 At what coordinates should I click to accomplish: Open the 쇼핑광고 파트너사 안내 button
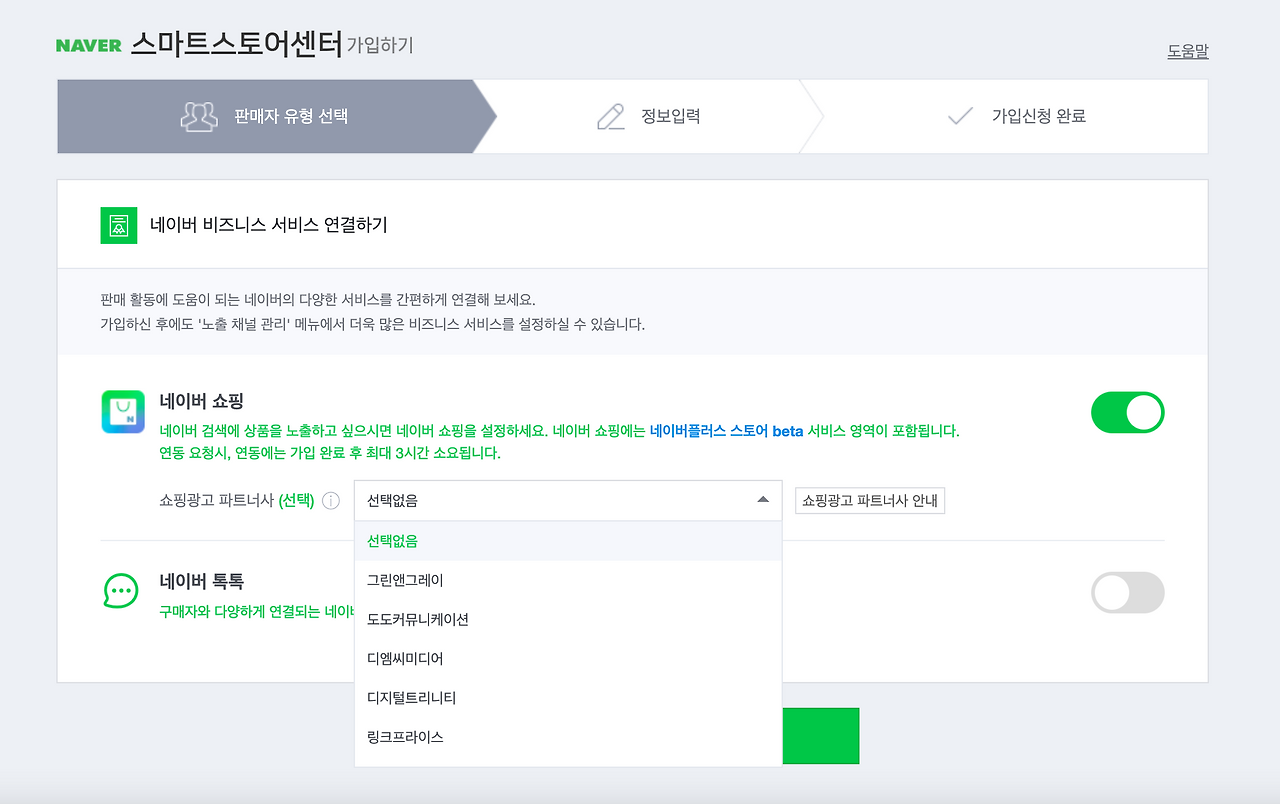pyautogui.click(x=870, y=501)
